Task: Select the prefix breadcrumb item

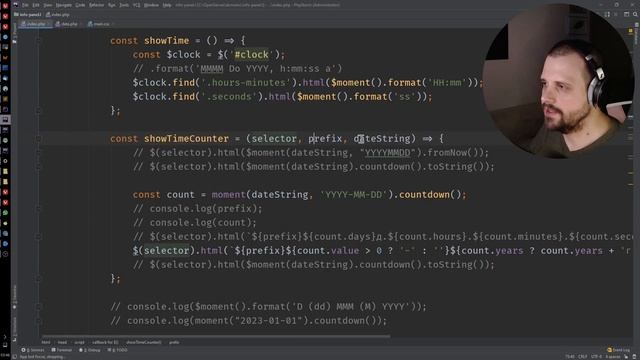Action: point(174,342)
